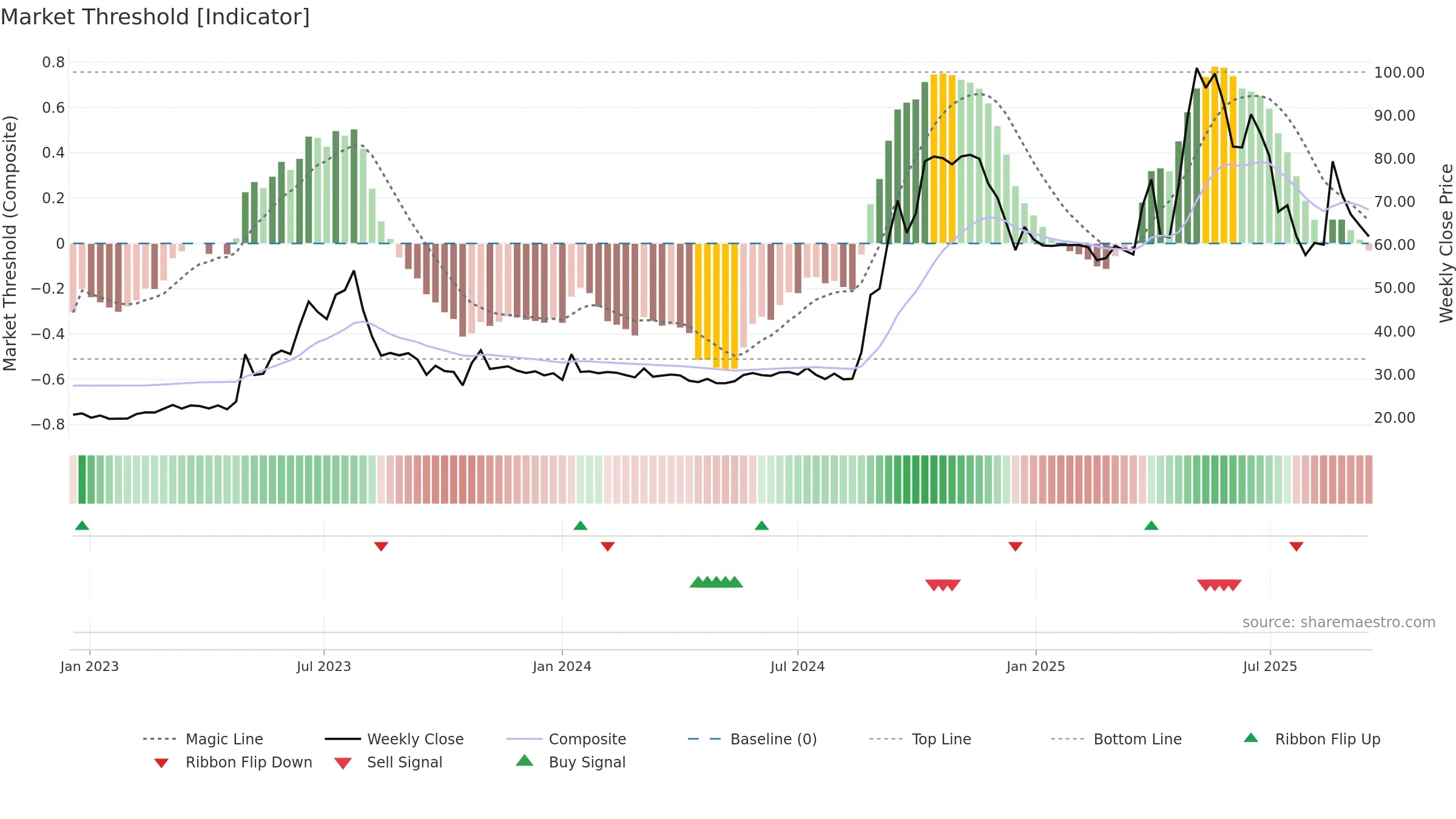Screen dimensions: 1456x819
Task: Toggle the Ribbon Flip Down legend entry
Action: click(233, 762)
